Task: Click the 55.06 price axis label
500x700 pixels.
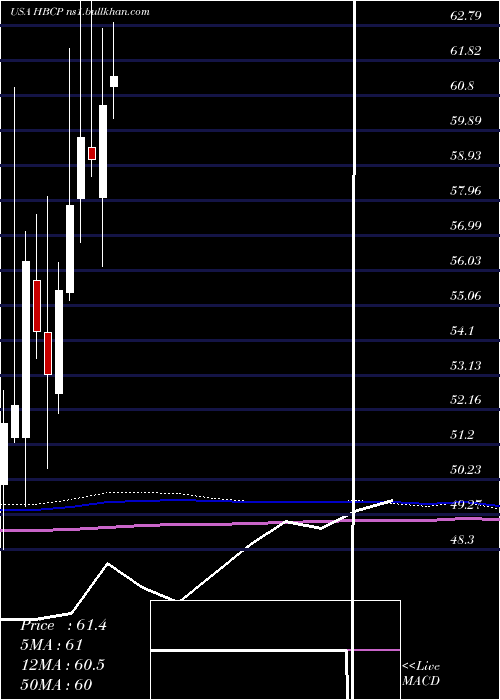Action: (466, 296)
